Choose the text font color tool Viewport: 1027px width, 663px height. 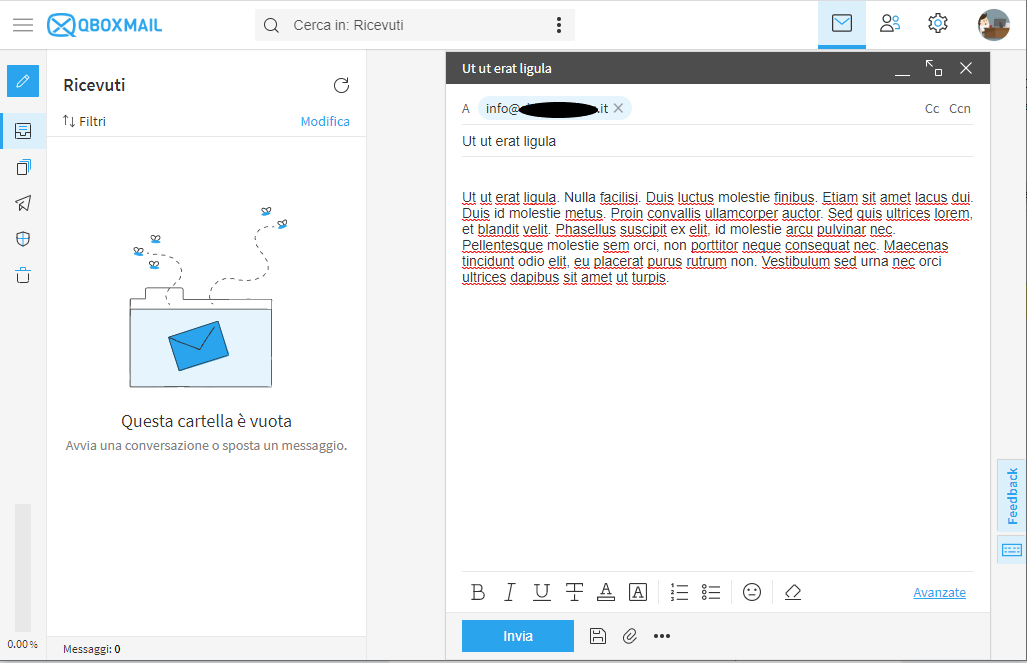click(605, 592)
